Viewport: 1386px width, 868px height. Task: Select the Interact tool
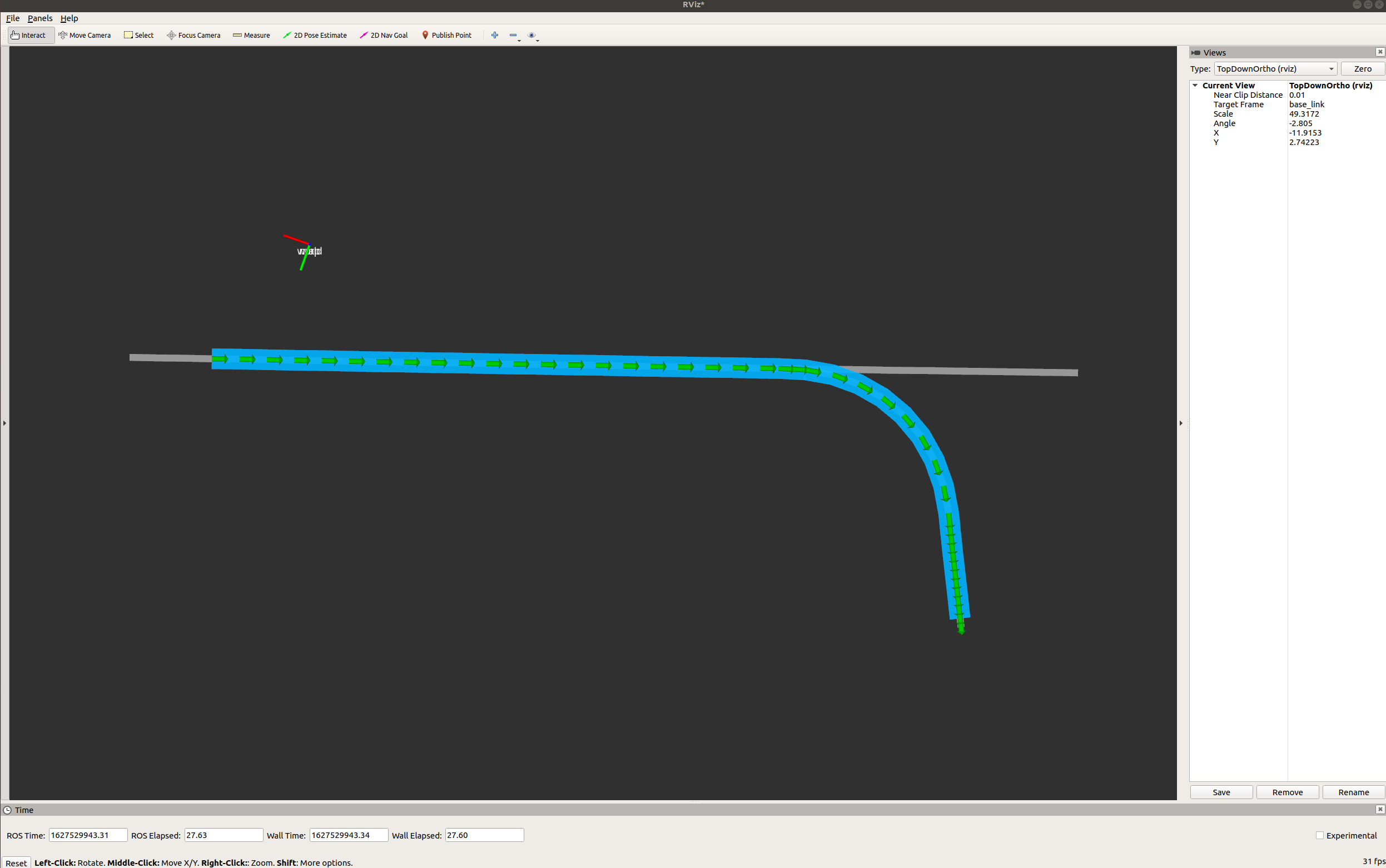pyautogui.click(x=29, y=35)
